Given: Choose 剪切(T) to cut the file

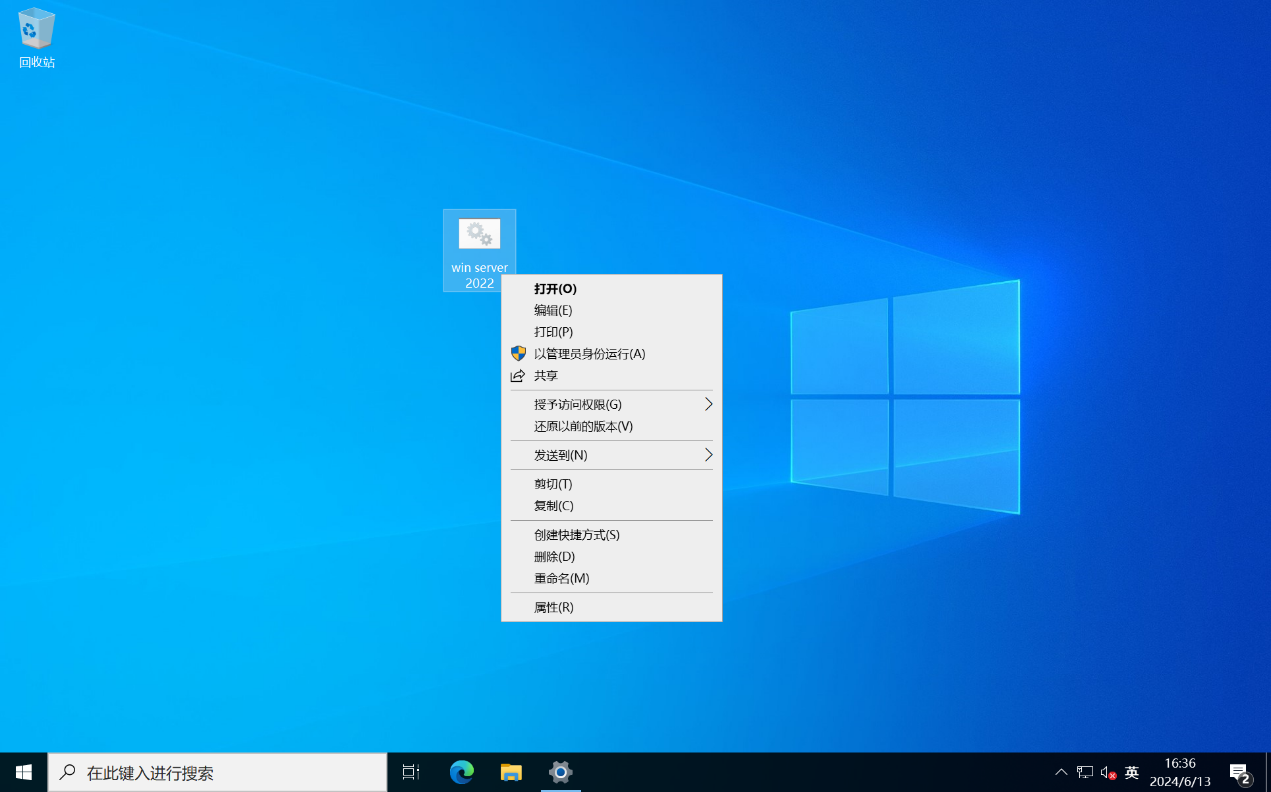Looking at the screenshot, I should click(611, 484).
